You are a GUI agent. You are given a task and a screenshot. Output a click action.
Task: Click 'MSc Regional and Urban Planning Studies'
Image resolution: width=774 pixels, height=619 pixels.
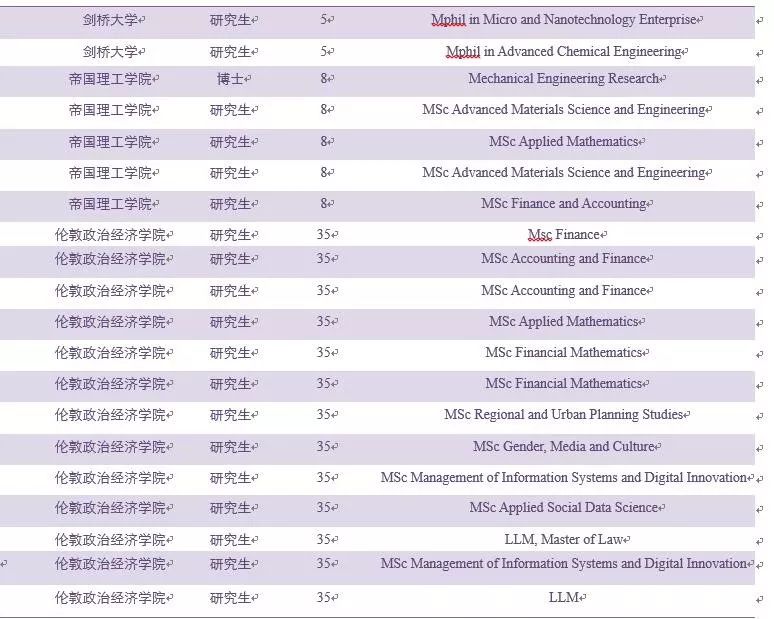(x=564, y=415)
